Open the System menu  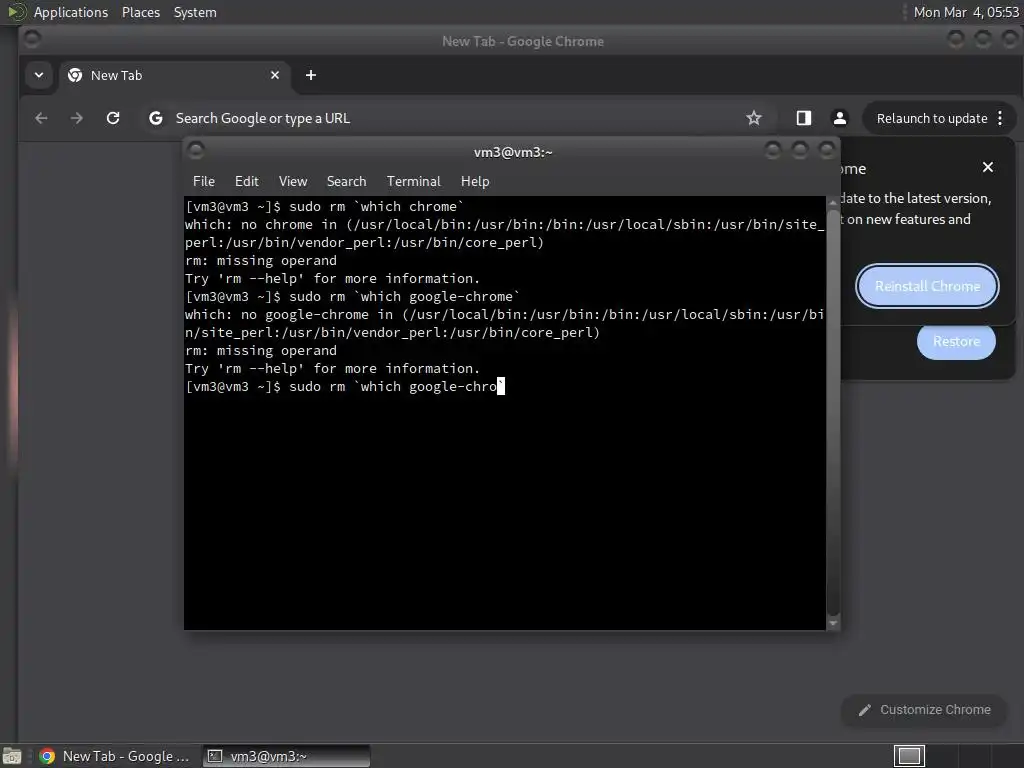click(x=195, y=12)
